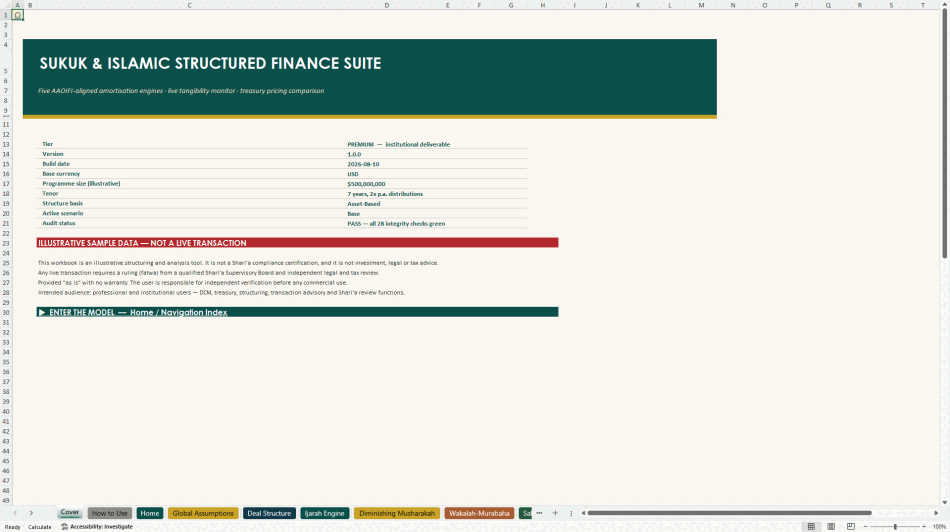
Task: Click the zoom out minus icon
Action: 866,527
